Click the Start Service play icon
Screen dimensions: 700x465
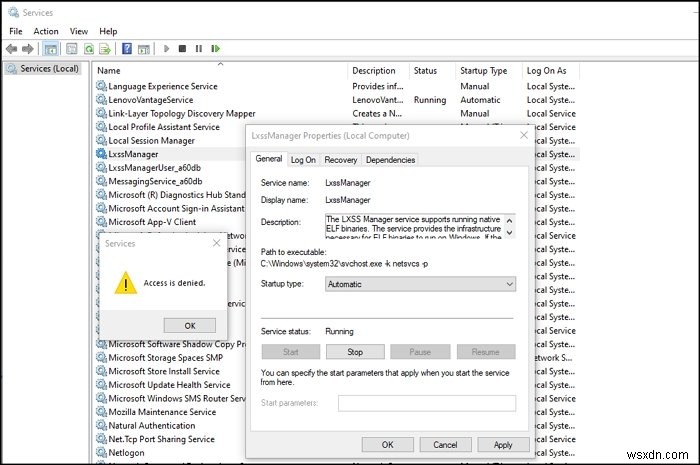[x=167, y=48]
